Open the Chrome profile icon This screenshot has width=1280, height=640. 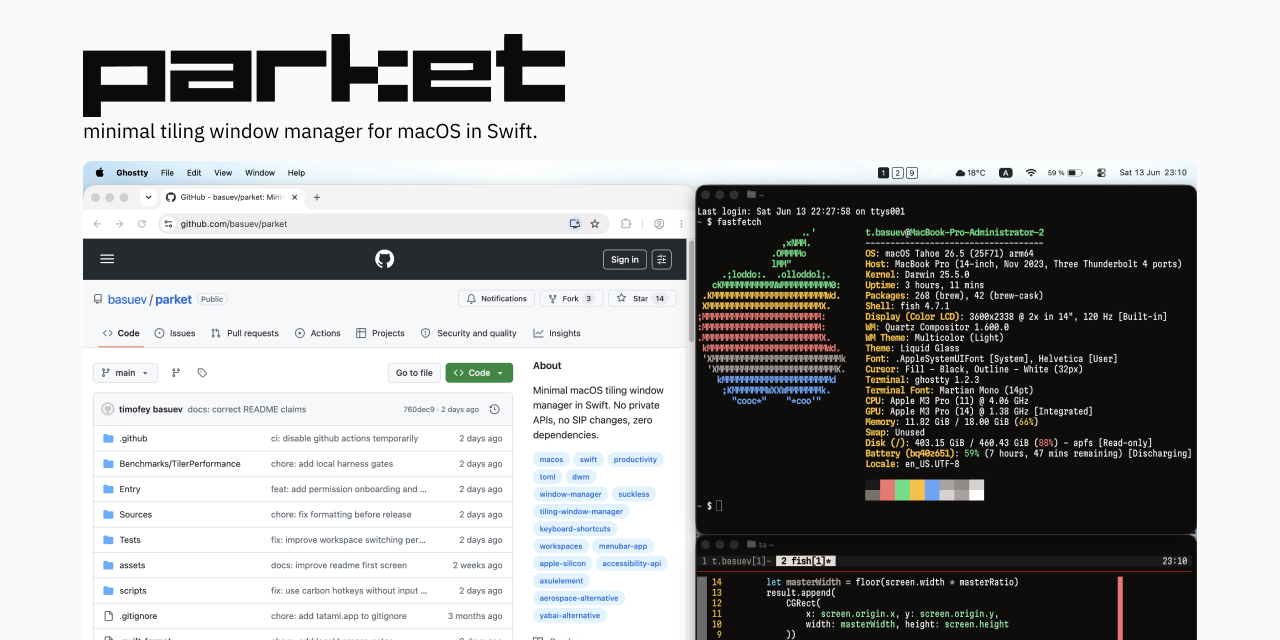pos(659,224)
